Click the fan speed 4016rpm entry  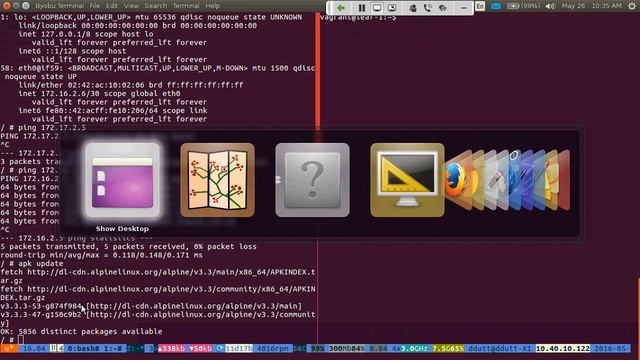point(273,349)
